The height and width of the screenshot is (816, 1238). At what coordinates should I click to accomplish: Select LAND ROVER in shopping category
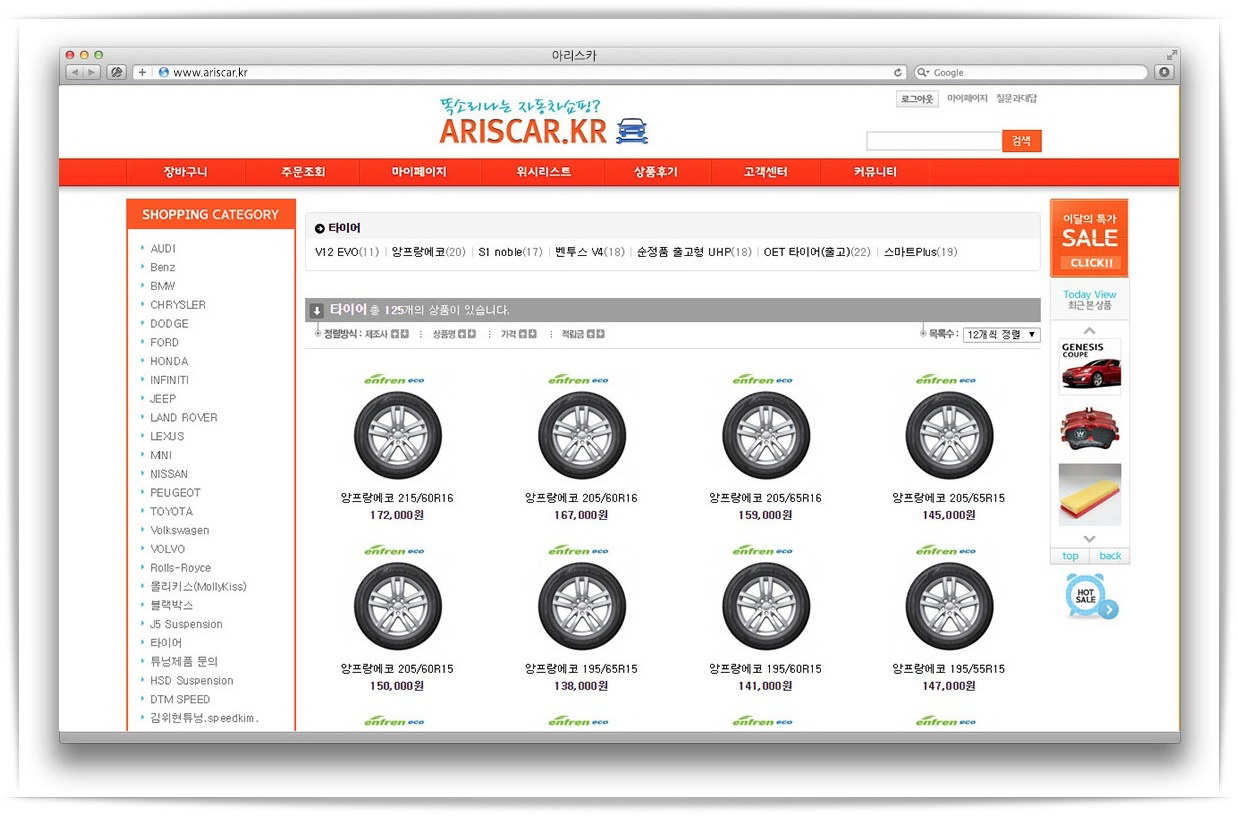click(x=184, y=418)
